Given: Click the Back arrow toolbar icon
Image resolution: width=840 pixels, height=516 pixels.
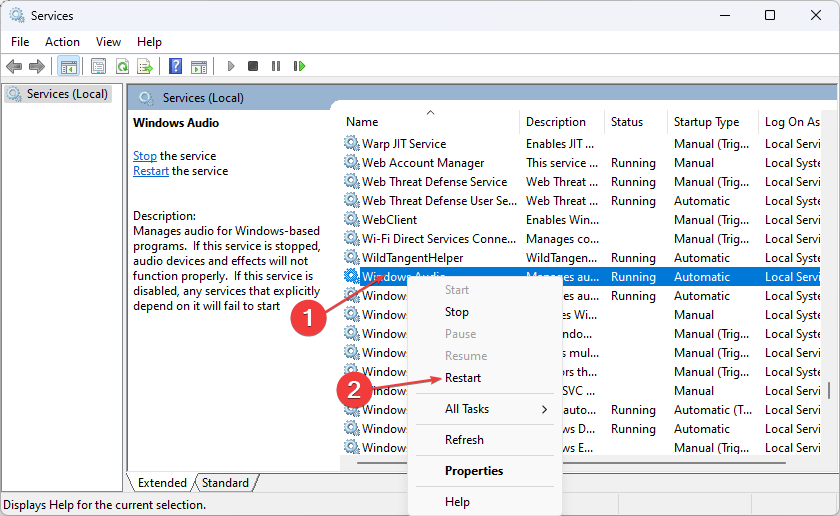Looking at the screenshot, I should (14, 66).
